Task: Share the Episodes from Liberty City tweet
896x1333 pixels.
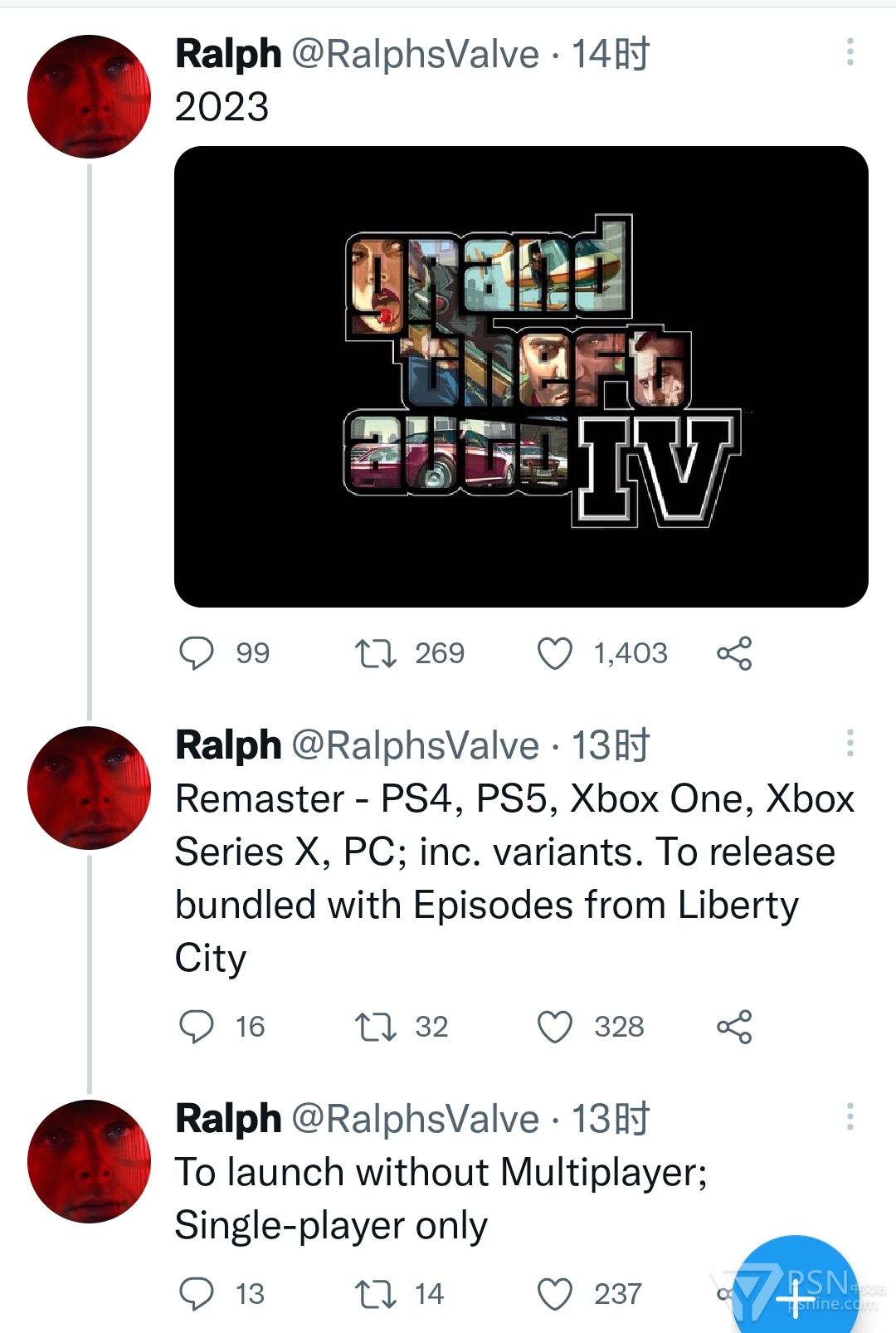Action: tap(734, 1027)
